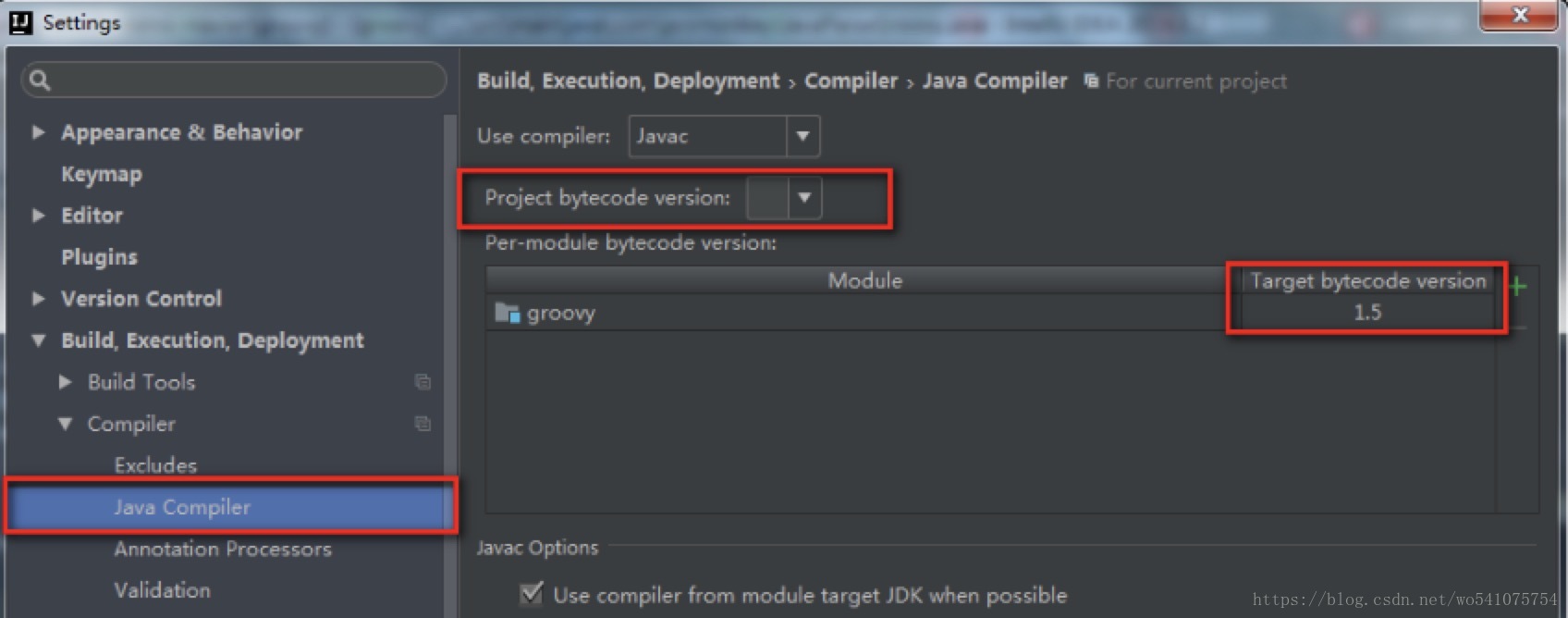Expand the Editor tree node
The height and width of the screenshot is (618, 1568).
pyautogui.click(x=38, y=215)
